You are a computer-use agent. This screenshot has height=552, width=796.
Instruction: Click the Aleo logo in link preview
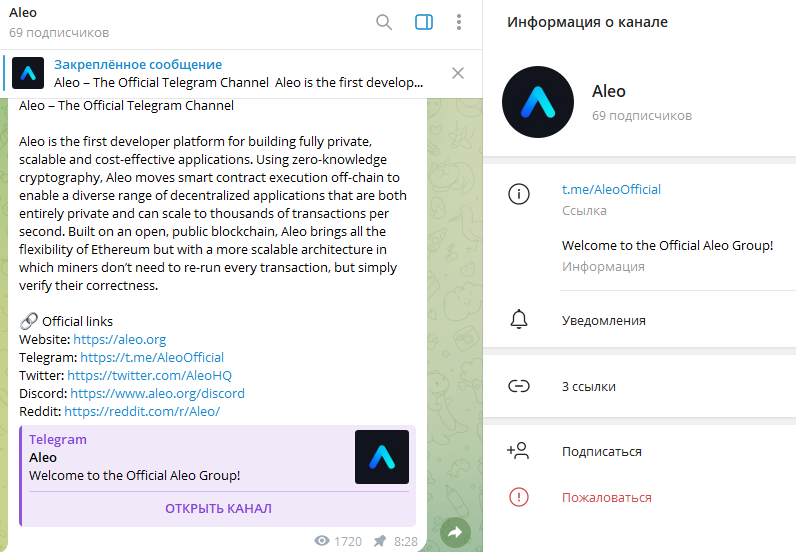click(382, 457)
